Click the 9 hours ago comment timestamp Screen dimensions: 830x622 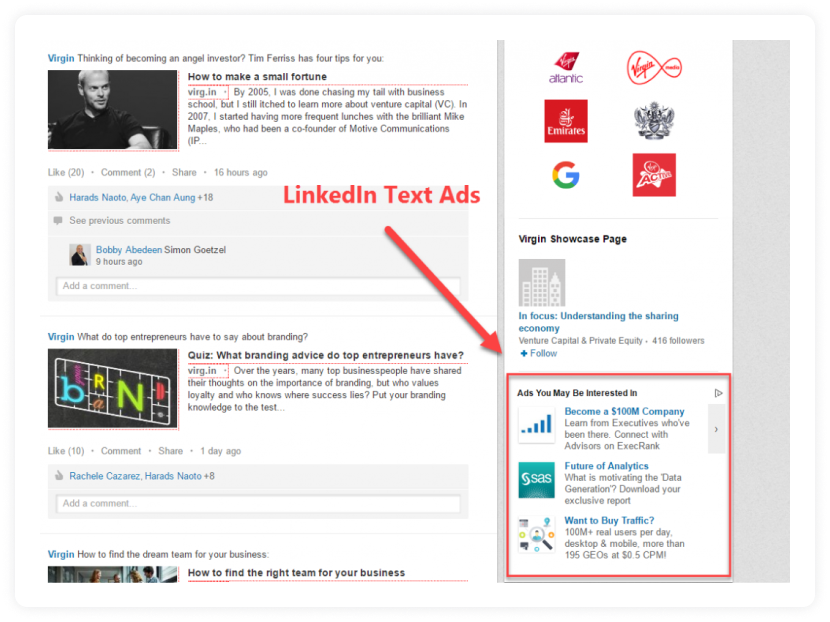(119, 262)
